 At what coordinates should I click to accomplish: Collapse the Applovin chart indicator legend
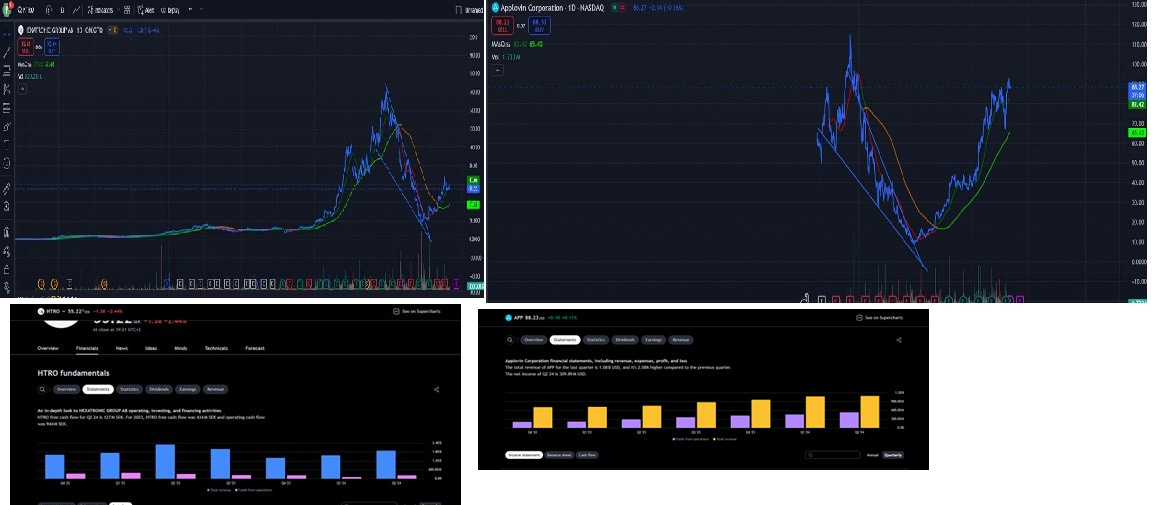tap(498, 70)
